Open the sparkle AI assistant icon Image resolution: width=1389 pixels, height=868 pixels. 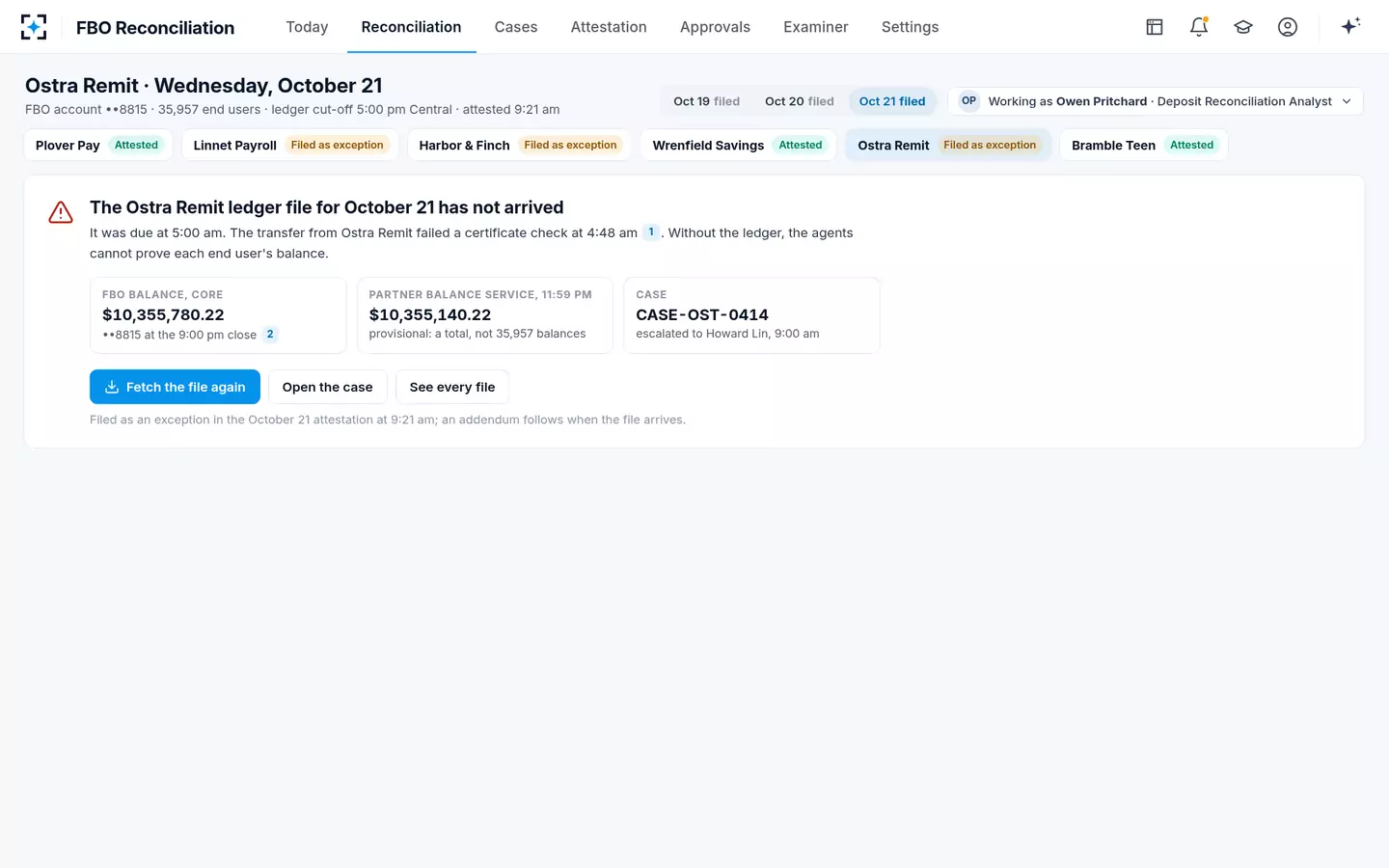(x=1350, y=27)
